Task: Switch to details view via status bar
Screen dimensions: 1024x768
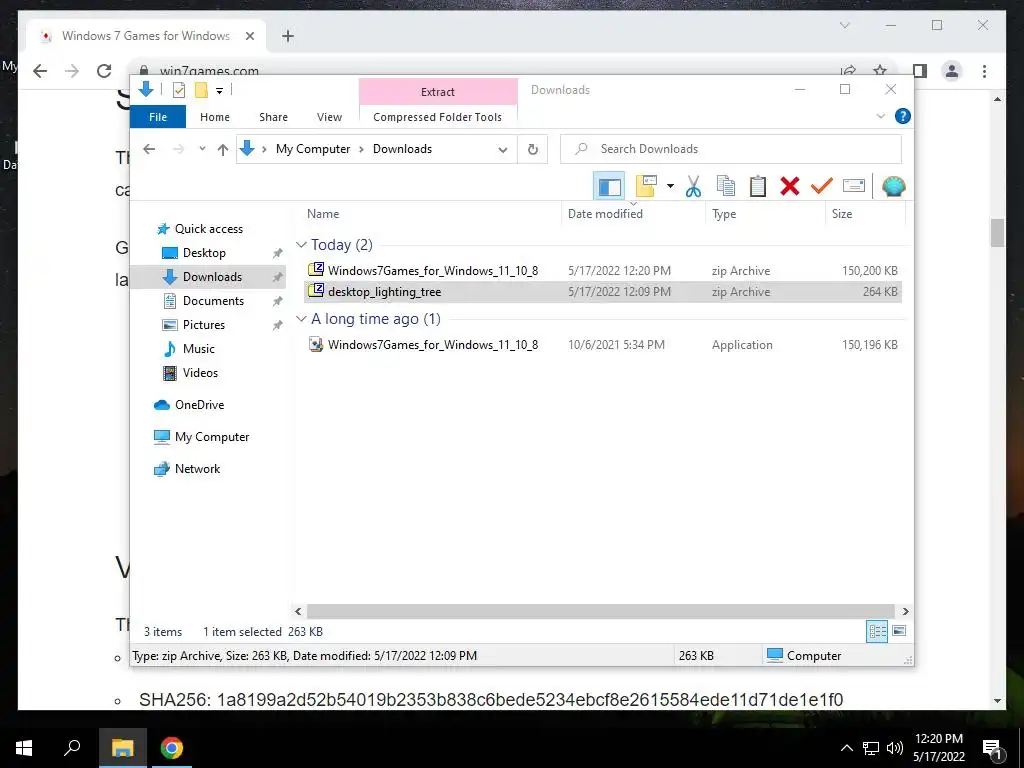Action: 877,632
